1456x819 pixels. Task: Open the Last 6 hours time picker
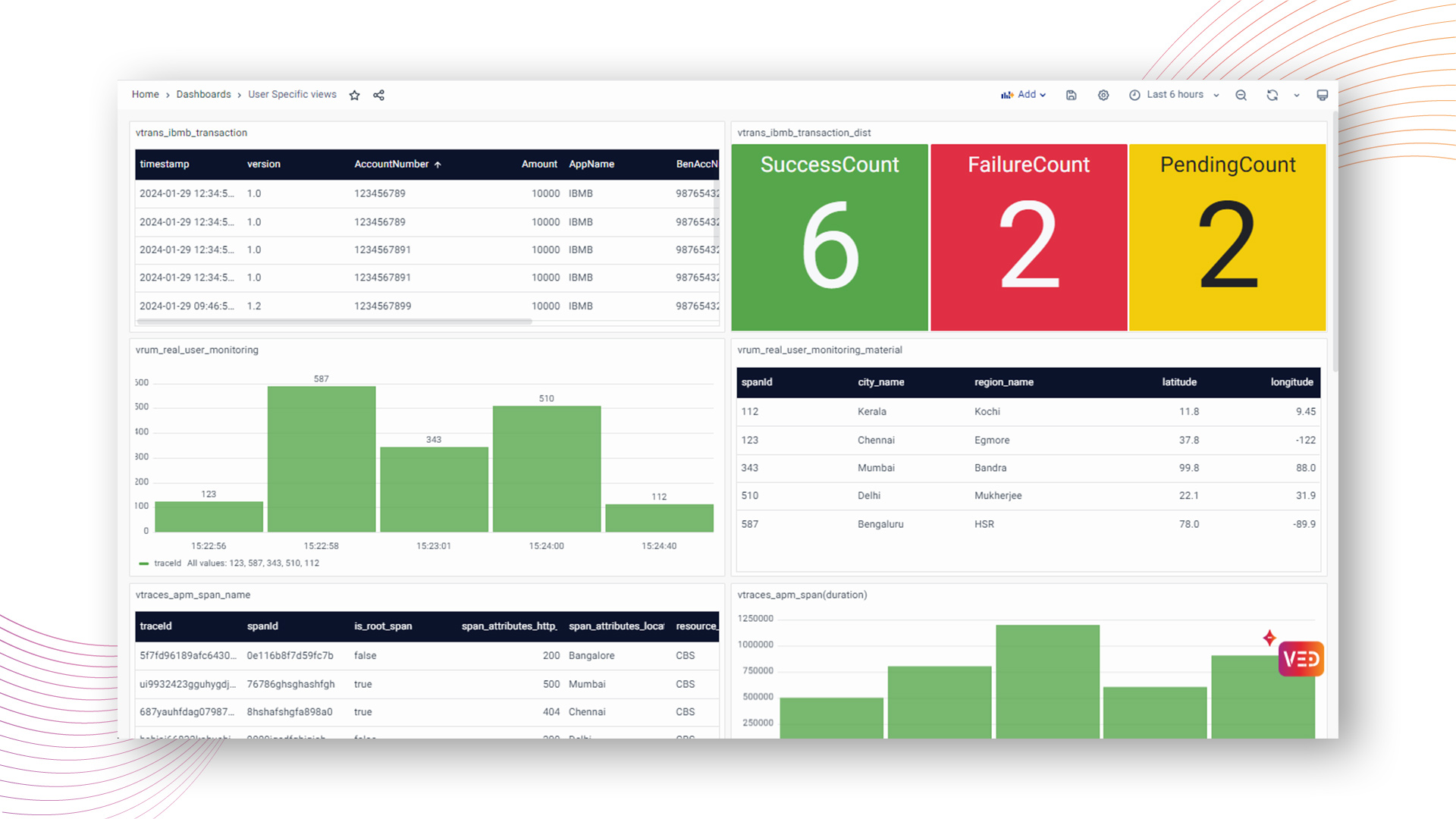1174,95
